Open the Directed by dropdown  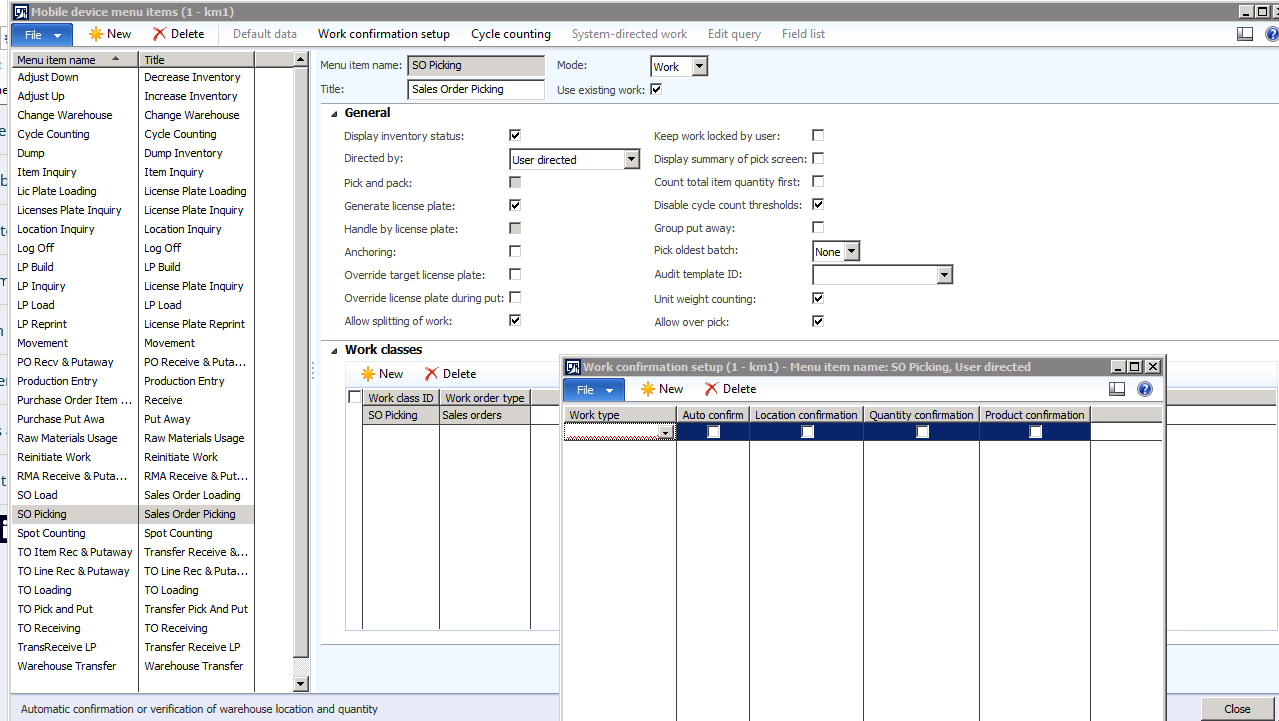(631, 159)
